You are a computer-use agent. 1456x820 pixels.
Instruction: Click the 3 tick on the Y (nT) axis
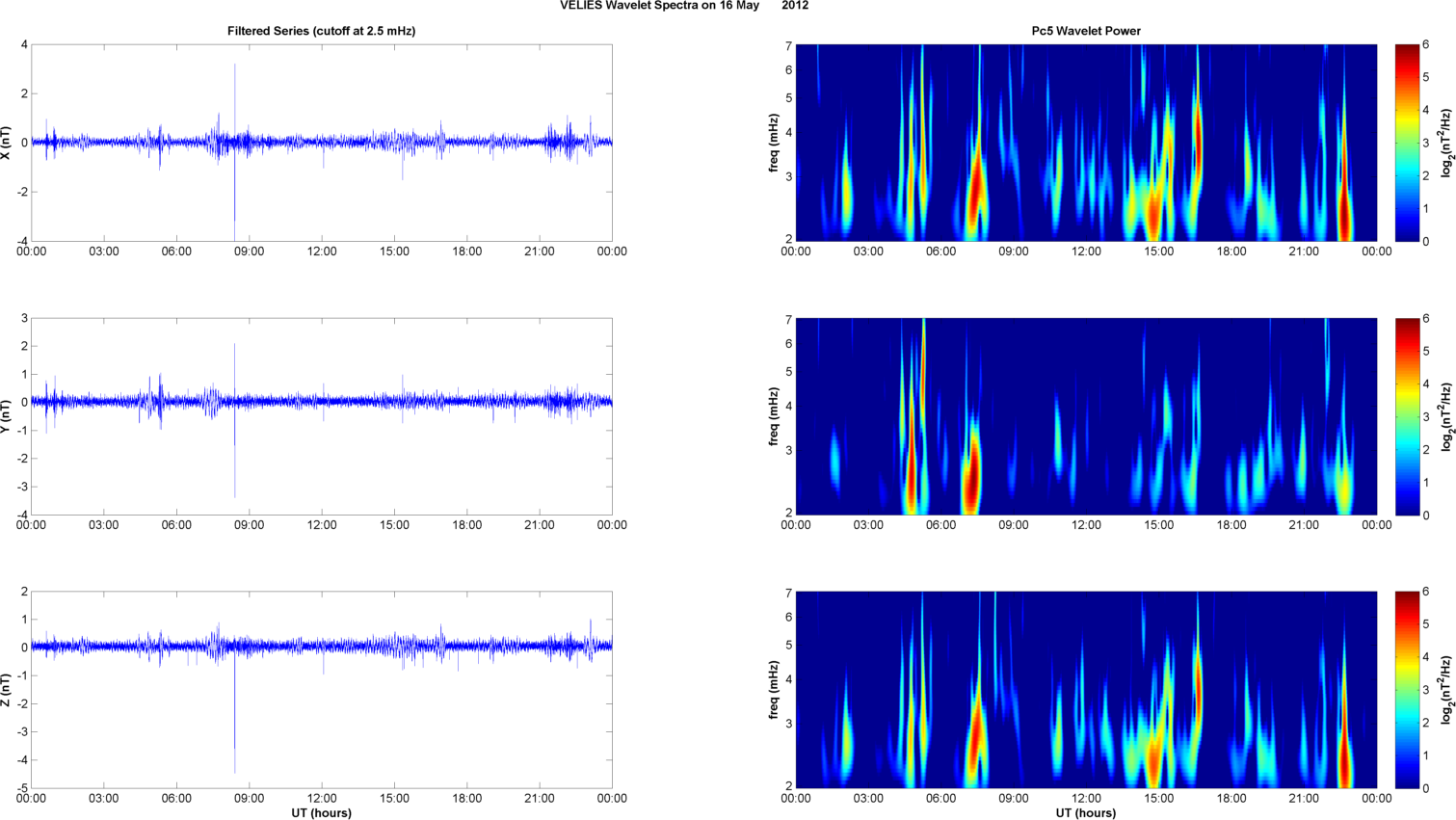click(25, 318)
